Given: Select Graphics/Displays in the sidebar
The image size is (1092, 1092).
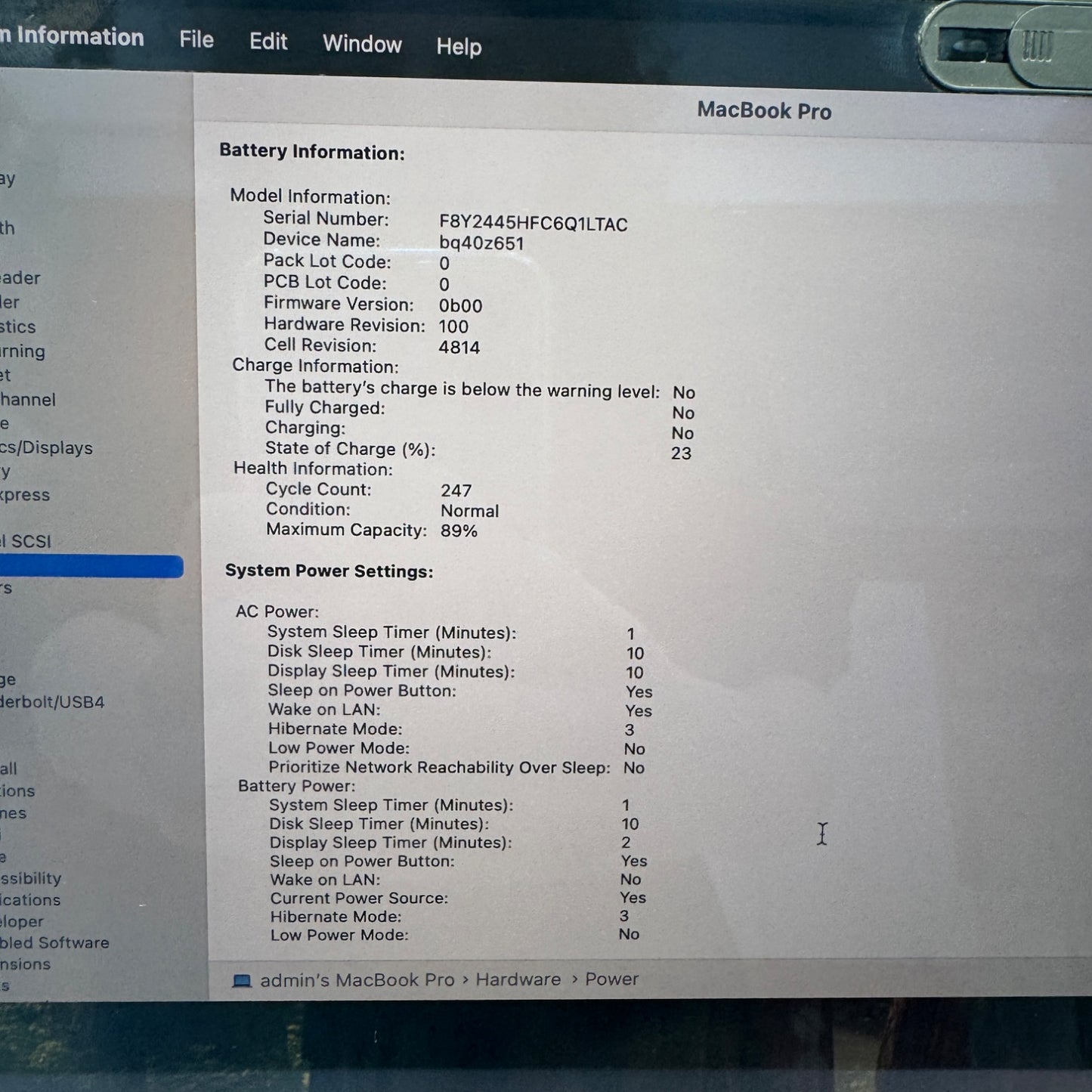Looking at the screenshot, I should pyautogui.click(x=46, y=447).
